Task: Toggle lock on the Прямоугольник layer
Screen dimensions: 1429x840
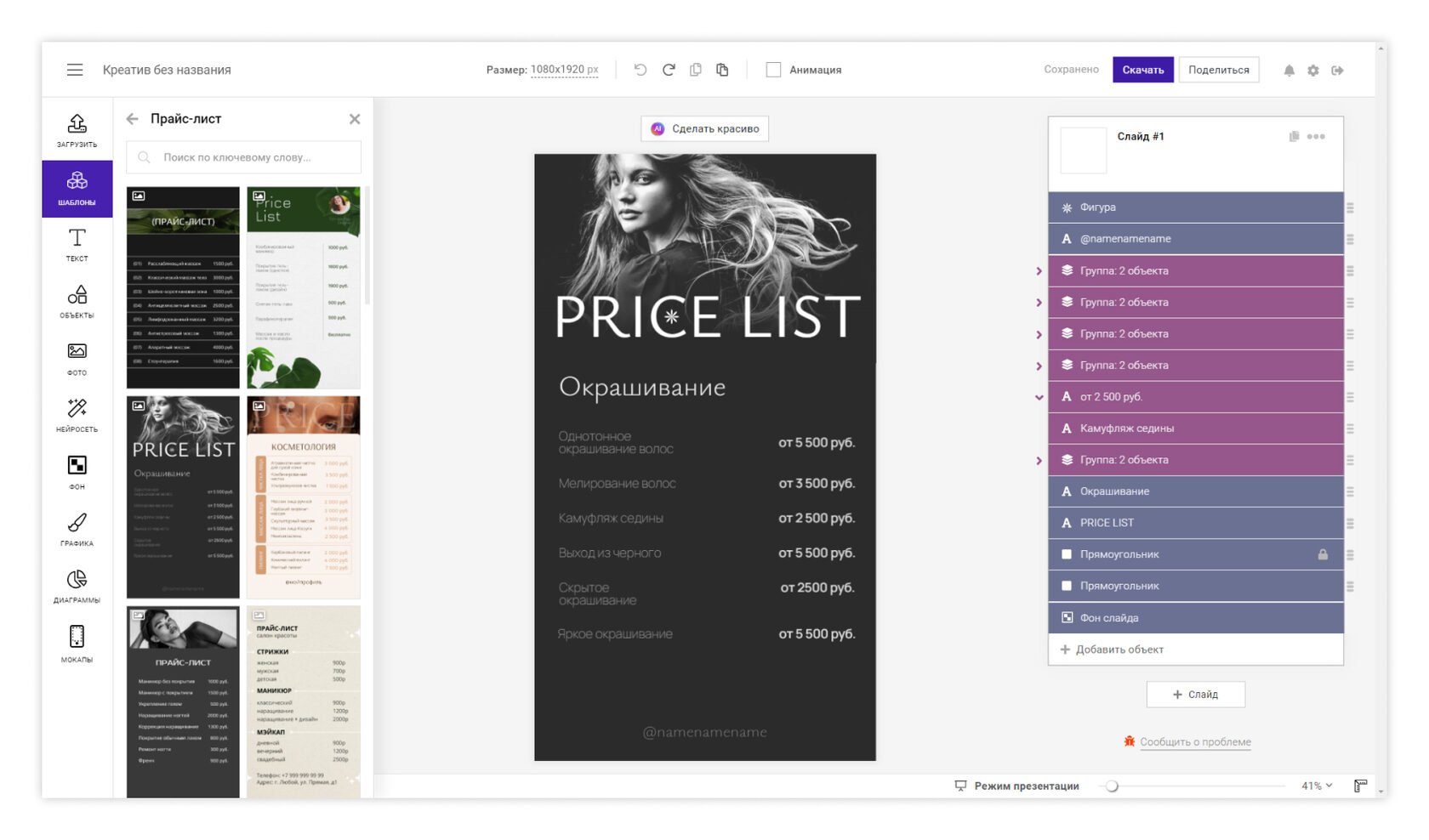Action: point(1323,554)
